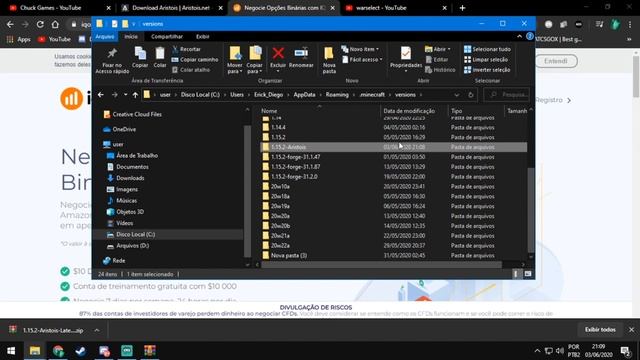Open recent locations dropdown arrow in Explorer
Viewport: 640px width, 360px height.
coord(125,95)
